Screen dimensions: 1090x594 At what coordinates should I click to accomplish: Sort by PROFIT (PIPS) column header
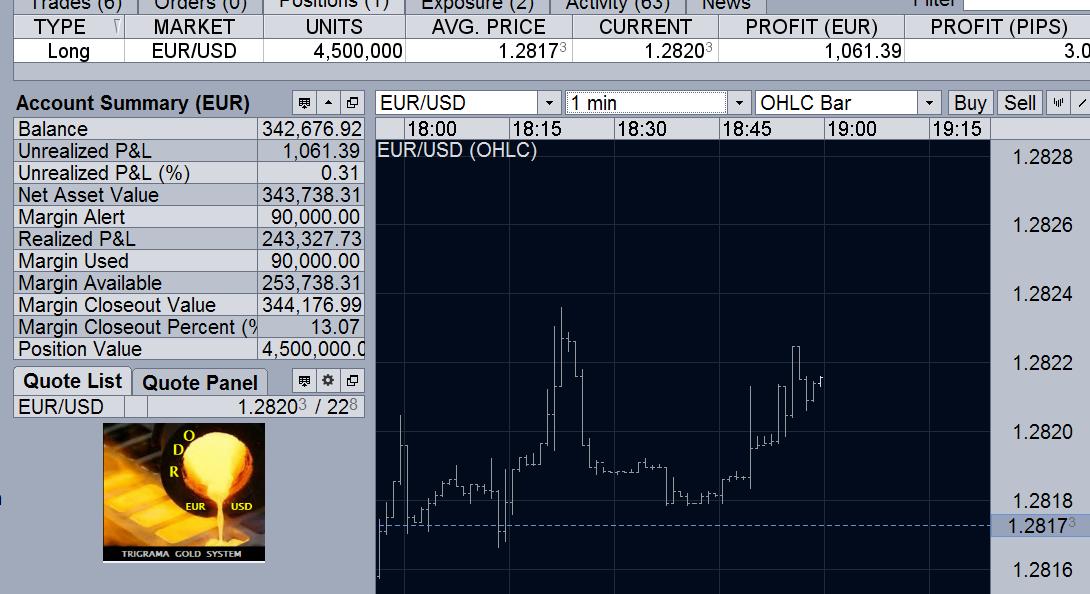998,27
